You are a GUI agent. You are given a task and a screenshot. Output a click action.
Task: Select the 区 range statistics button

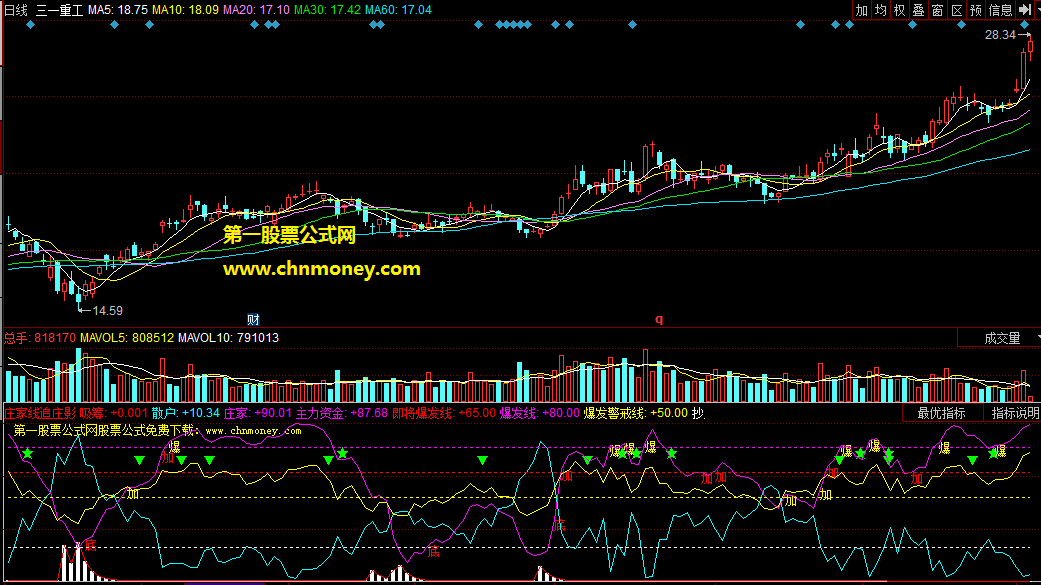click(x=957, y=10)
